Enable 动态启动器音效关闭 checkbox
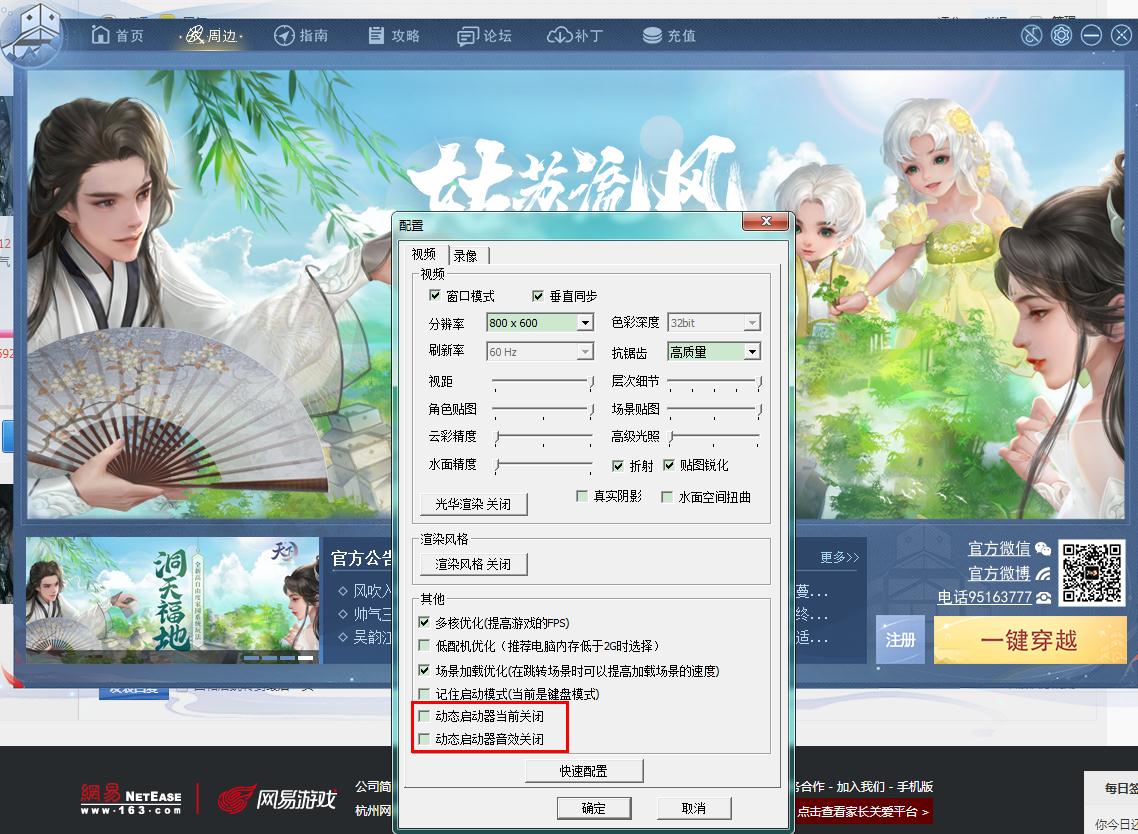 pyautogui.click(x=424, y=739)
